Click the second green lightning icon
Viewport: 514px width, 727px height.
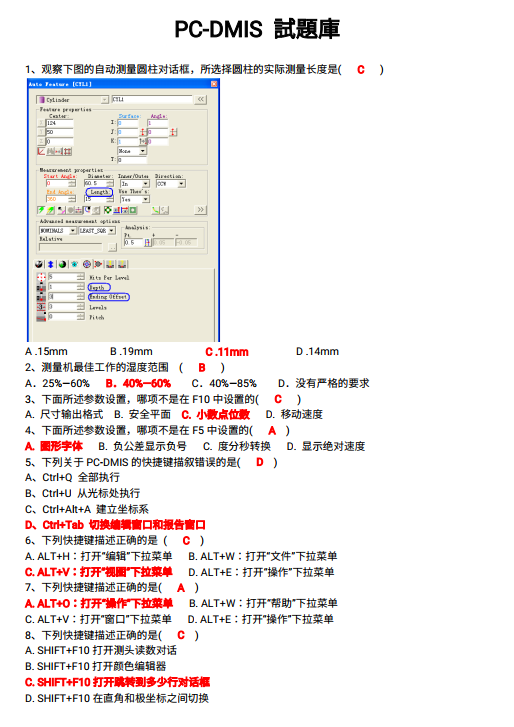pos(51,210)
